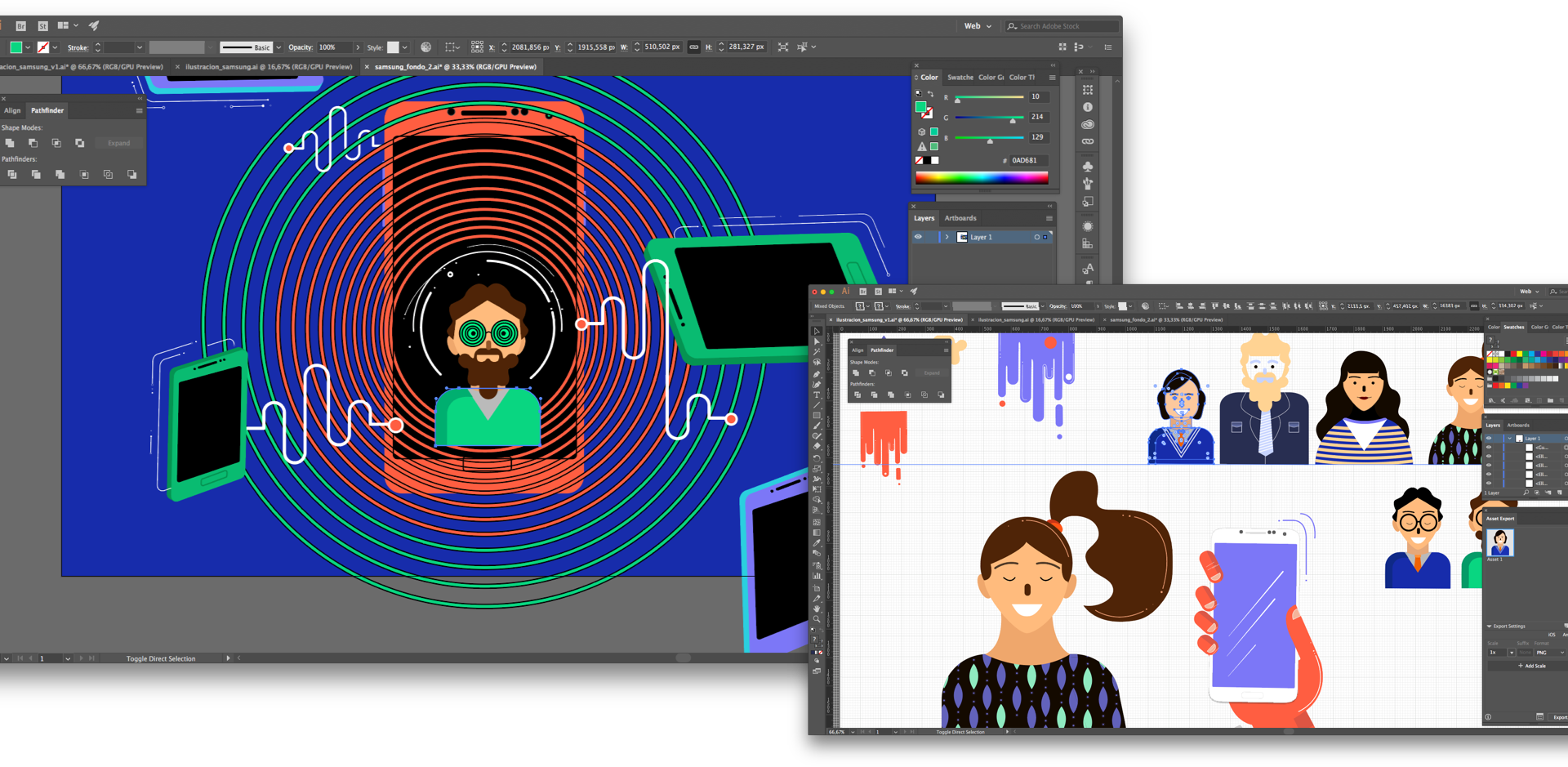
Task: Click the Swap Fill and Stroke arrows
Action: pos(930,94)
